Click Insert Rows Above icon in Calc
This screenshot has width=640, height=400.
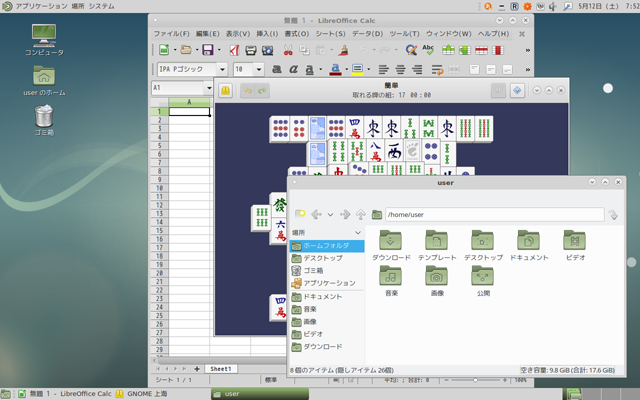448,50
